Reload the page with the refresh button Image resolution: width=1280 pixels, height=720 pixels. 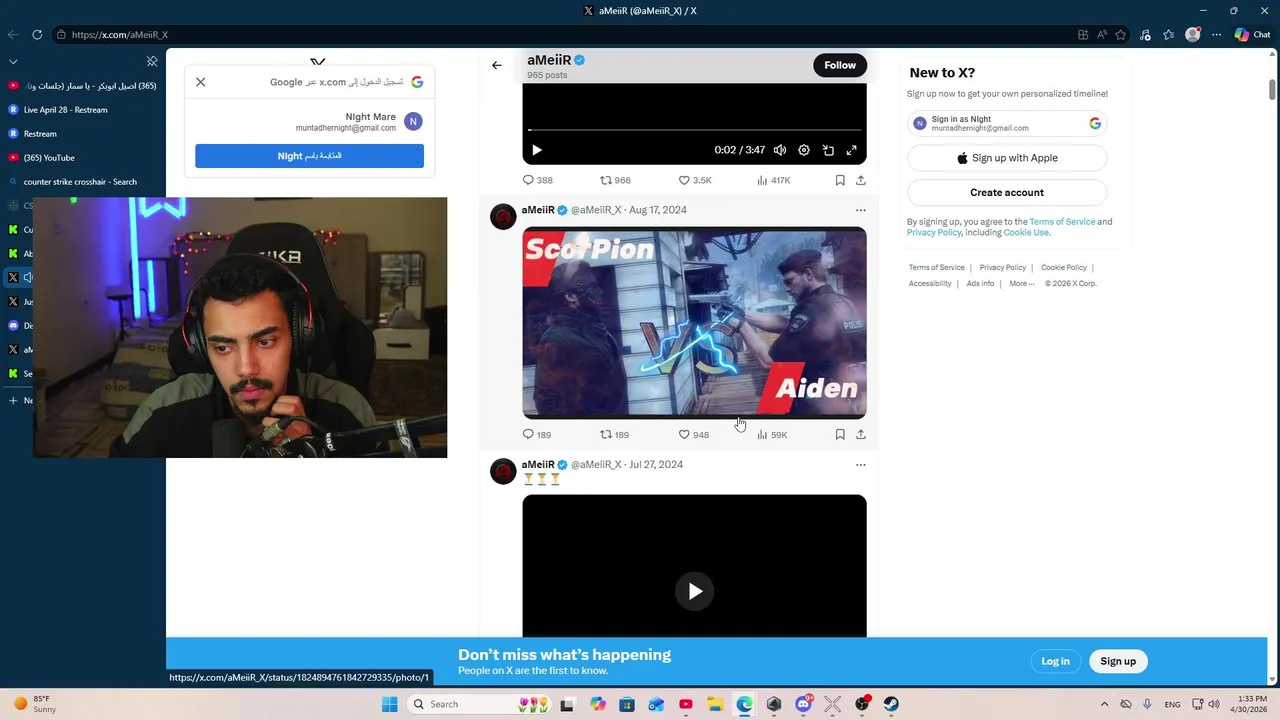point(37,34)
